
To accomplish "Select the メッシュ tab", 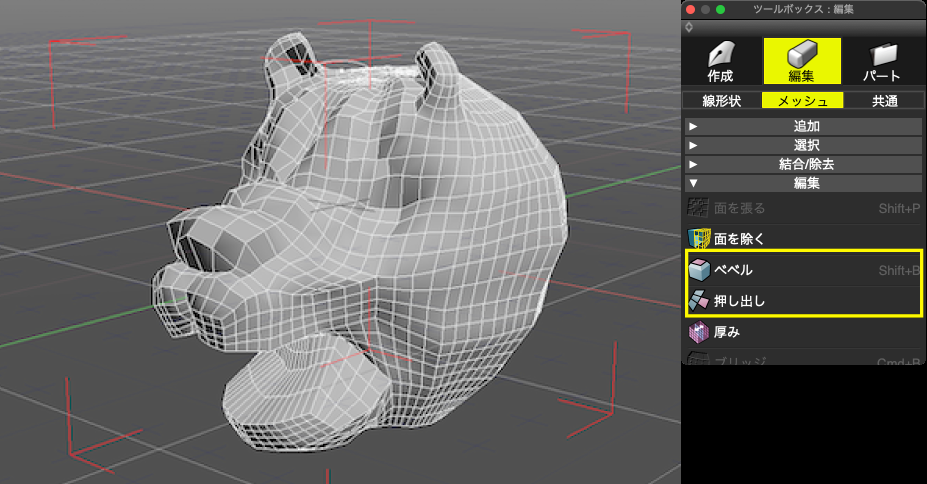I will click(802, 100).
